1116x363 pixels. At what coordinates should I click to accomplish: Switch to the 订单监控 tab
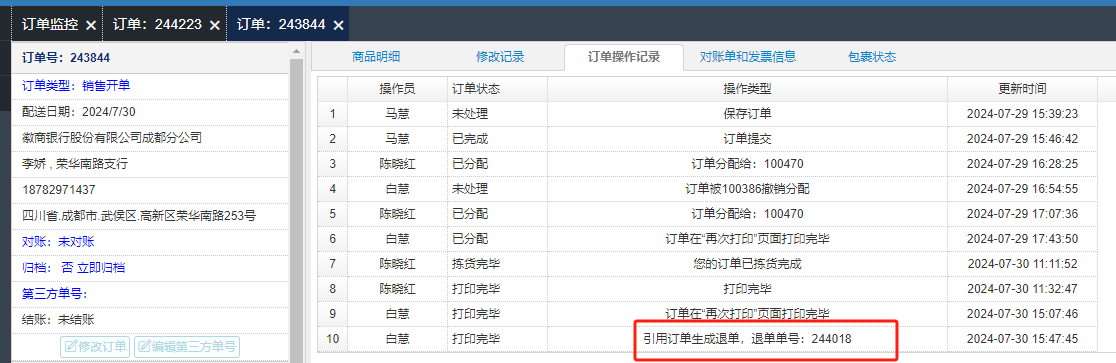click(x=50, y=24)
